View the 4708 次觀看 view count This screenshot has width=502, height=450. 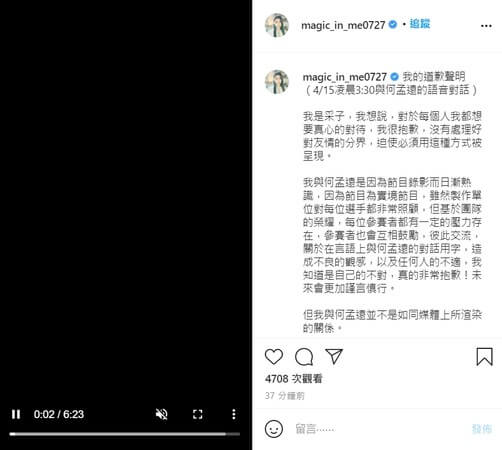click(294, 379)
